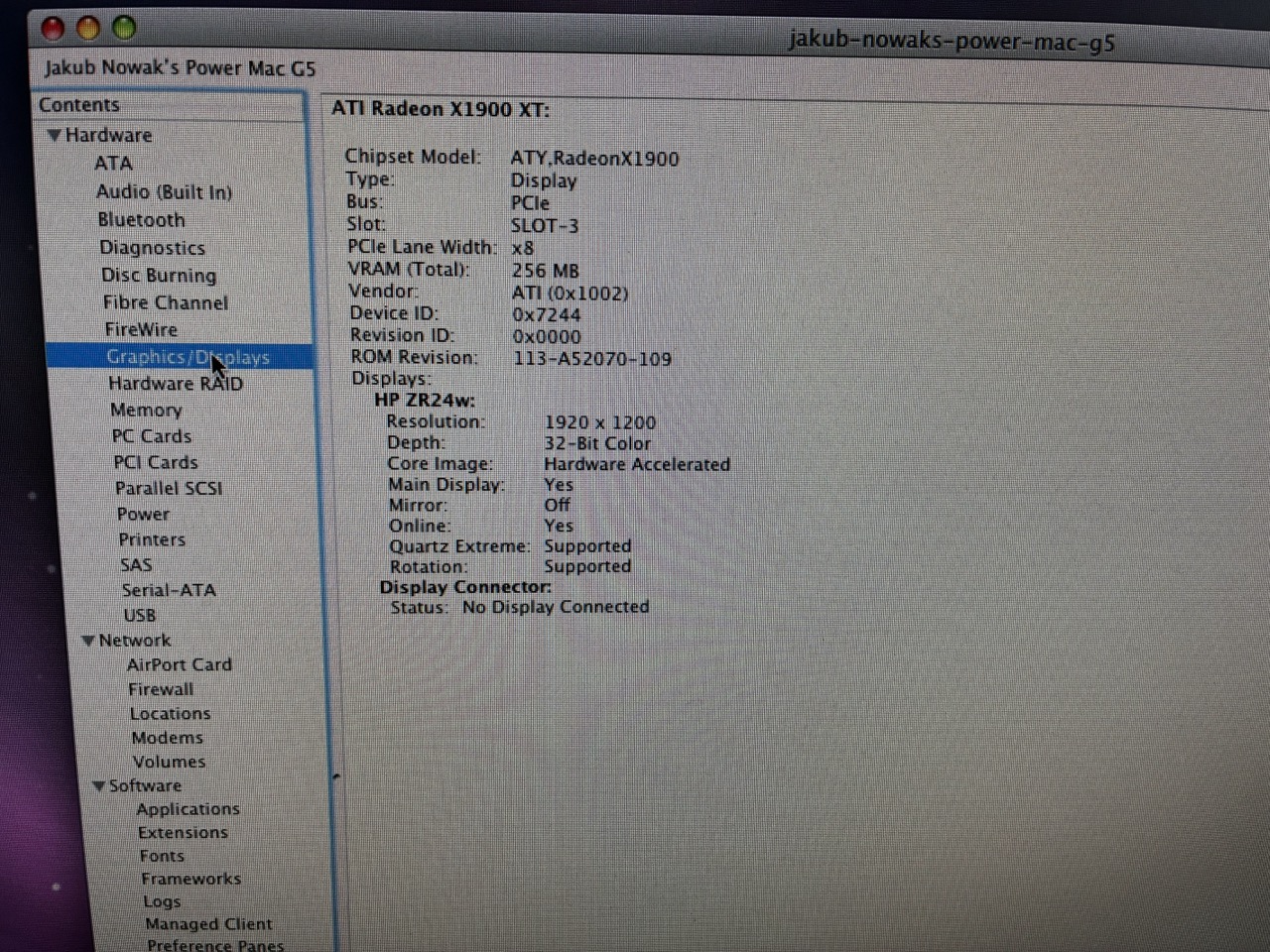Click the Jakub Nowak's Power Mac G5 title

(x=180, y=68)
